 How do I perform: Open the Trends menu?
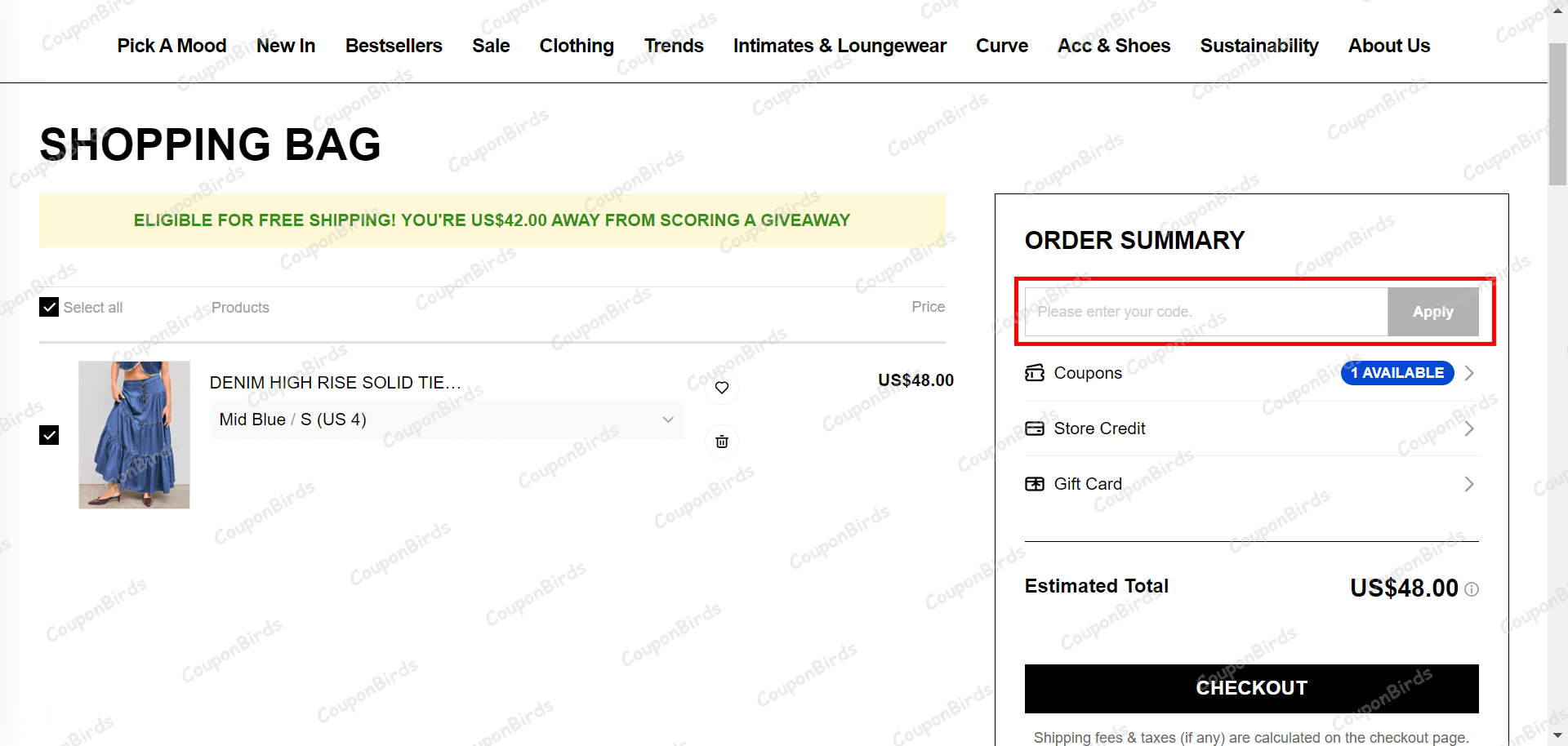click(674, 46)
